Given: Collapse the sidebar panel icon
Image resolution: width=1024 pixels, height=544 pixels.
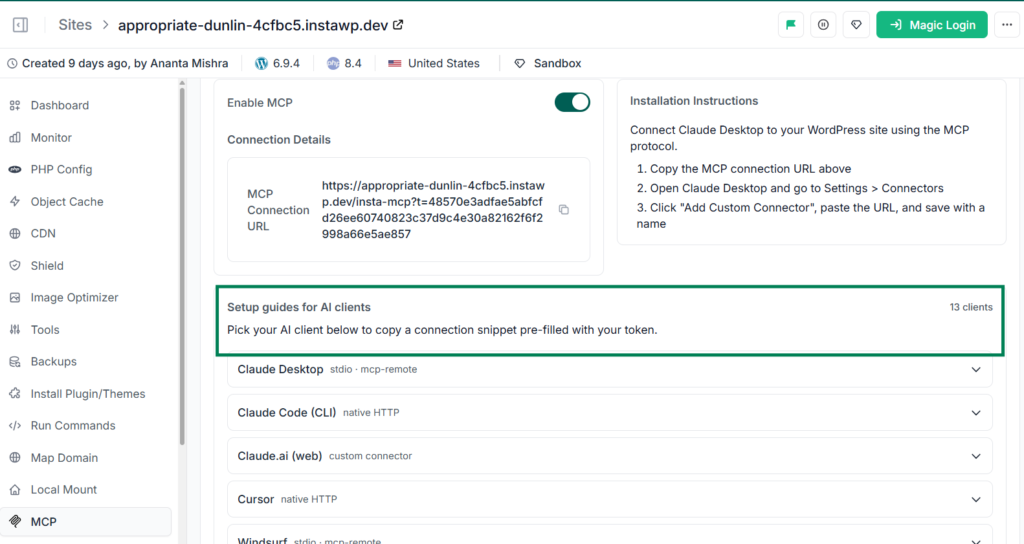Looking at the screenshot, I should point(20,25).
